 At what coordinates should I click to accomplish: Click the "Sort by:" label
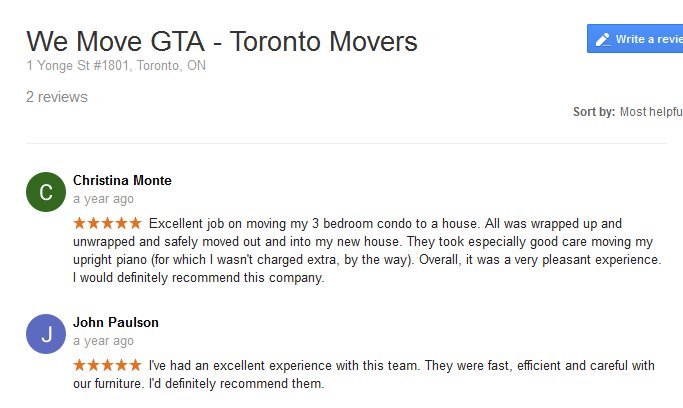[x=593, y=112]
